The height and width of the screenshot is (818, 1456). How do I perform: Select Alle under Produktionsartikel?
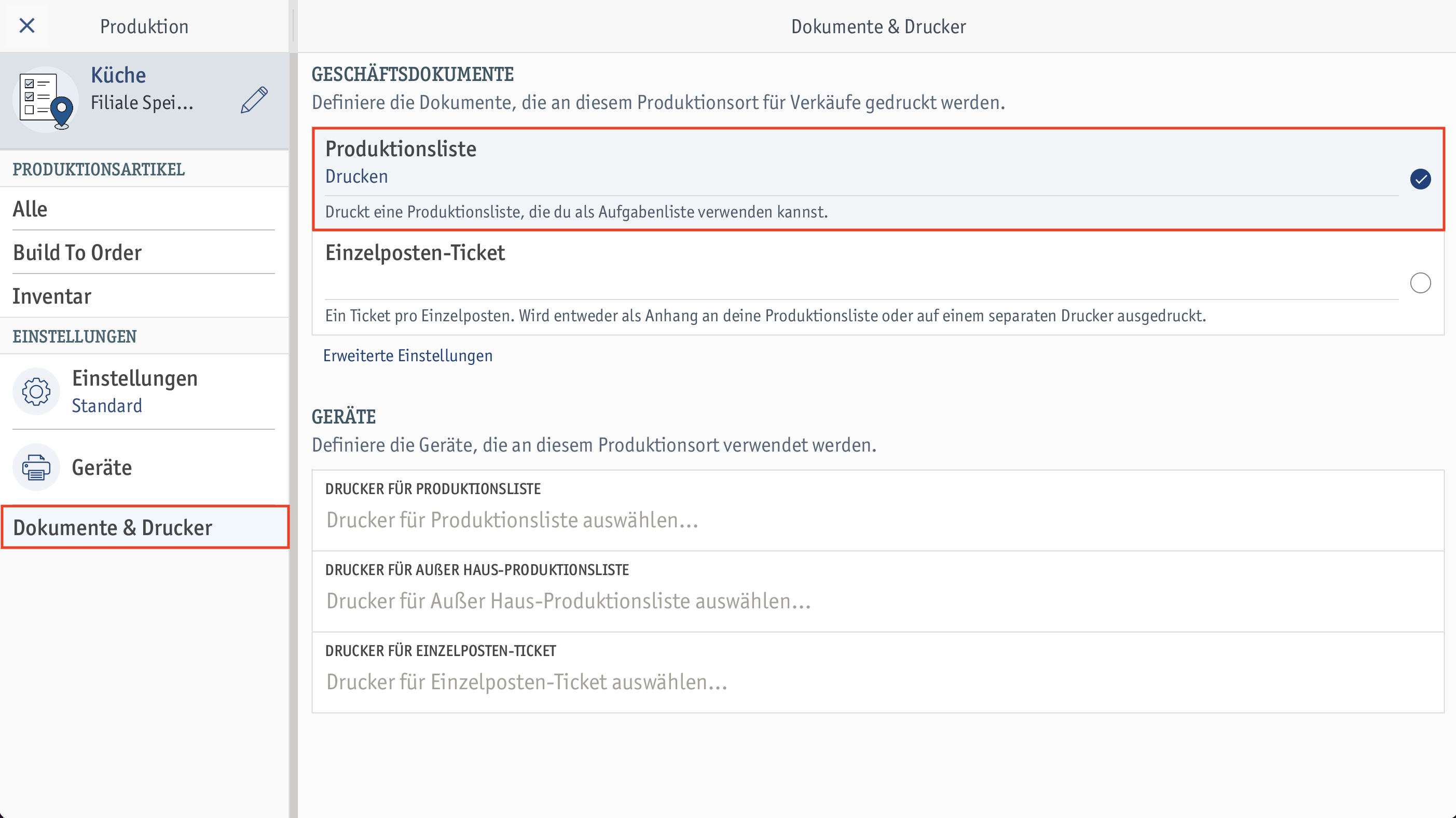coord(144,209)
